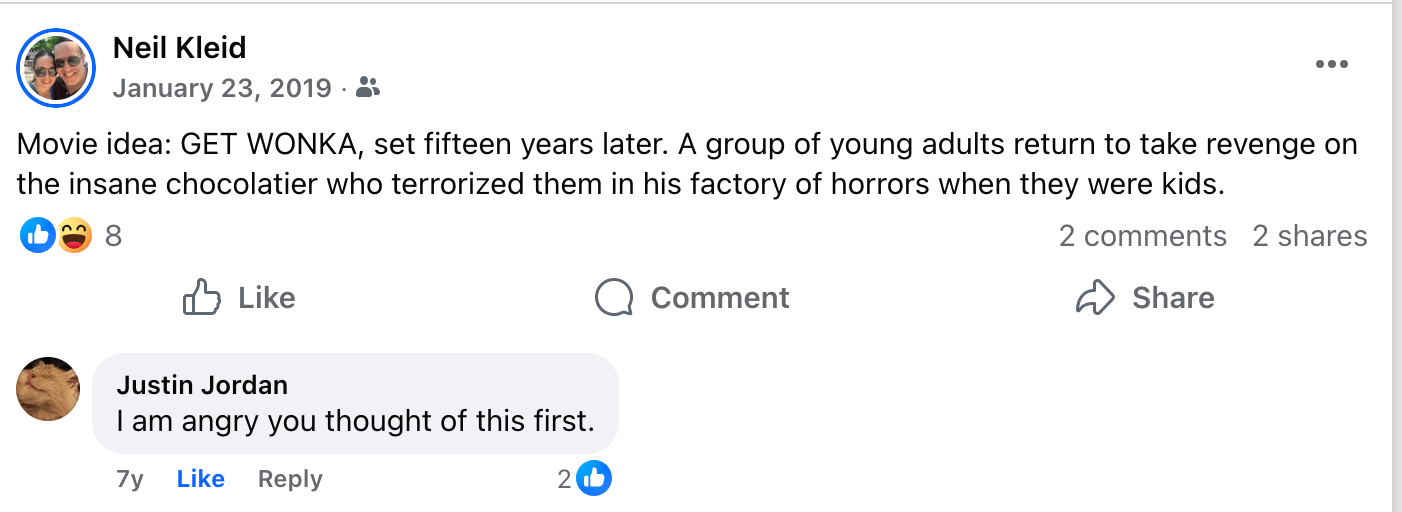Screen dimensions: 1402x512
Task: Open the Neil Kleid profile name link
Action: click(179, 47)
